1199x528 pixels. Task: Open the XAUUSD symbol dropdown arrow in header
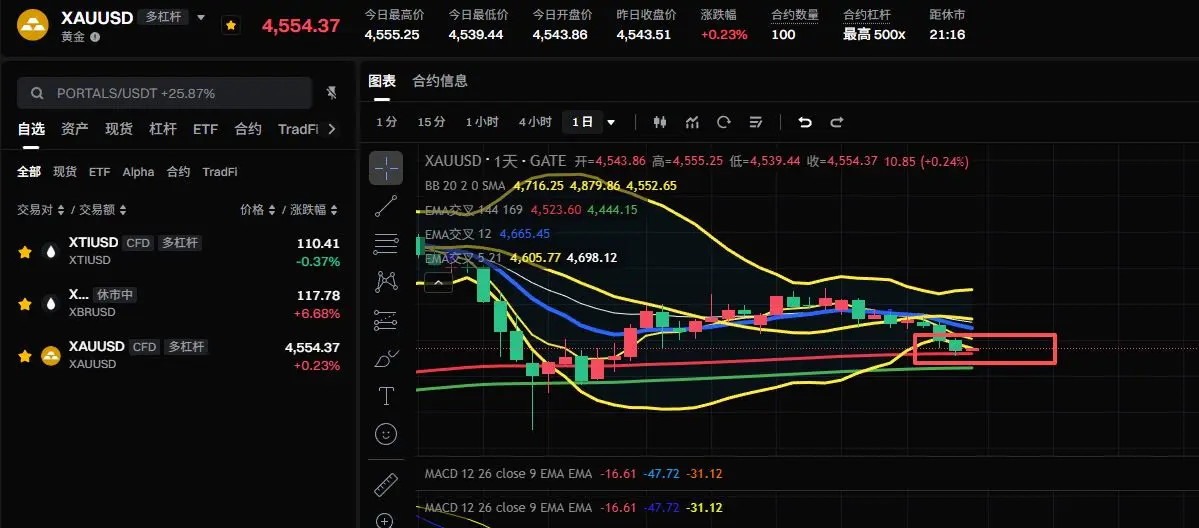201,17
